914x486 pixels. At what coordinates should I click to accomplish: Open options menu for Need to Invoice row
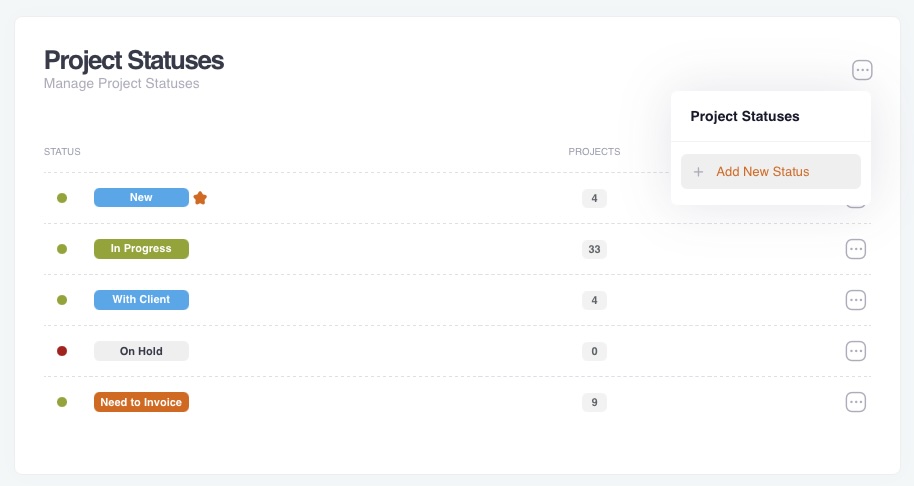point(855,402)
